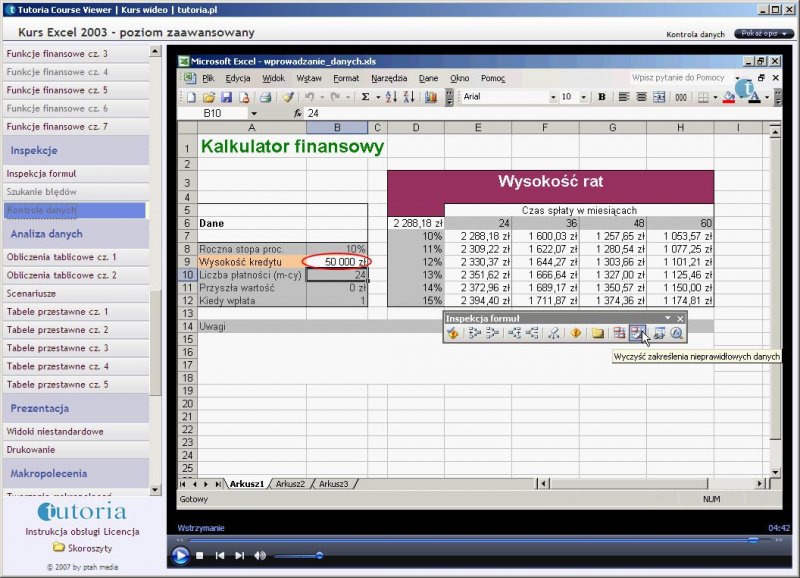Click the Sort Ascending toolbar icon
This screenshot has width=800, height=578.
[391, 97]
